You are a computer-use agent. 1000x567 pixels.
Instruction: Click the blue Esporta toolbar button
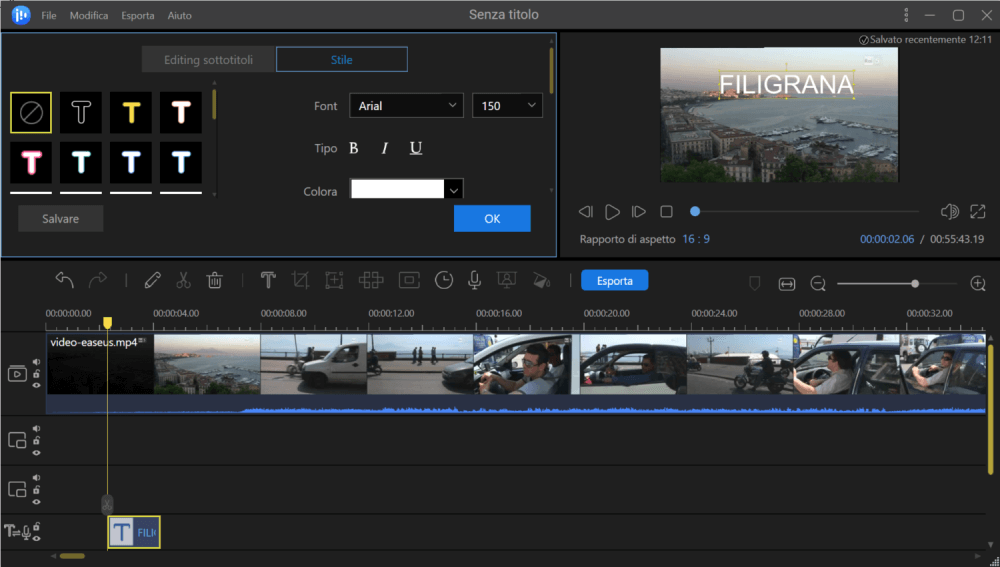615,281
